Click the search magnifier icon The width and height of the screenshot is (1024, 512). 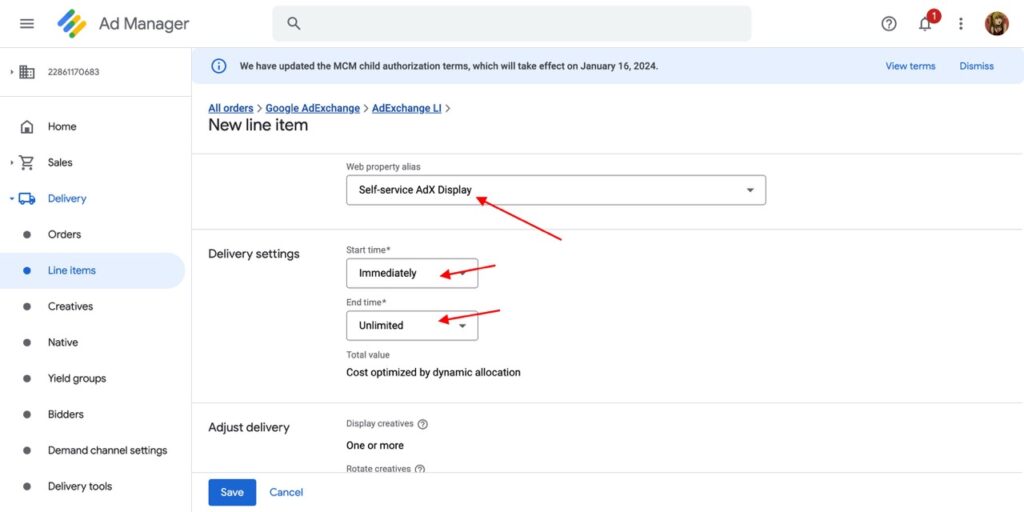click(x=294, y=23)
